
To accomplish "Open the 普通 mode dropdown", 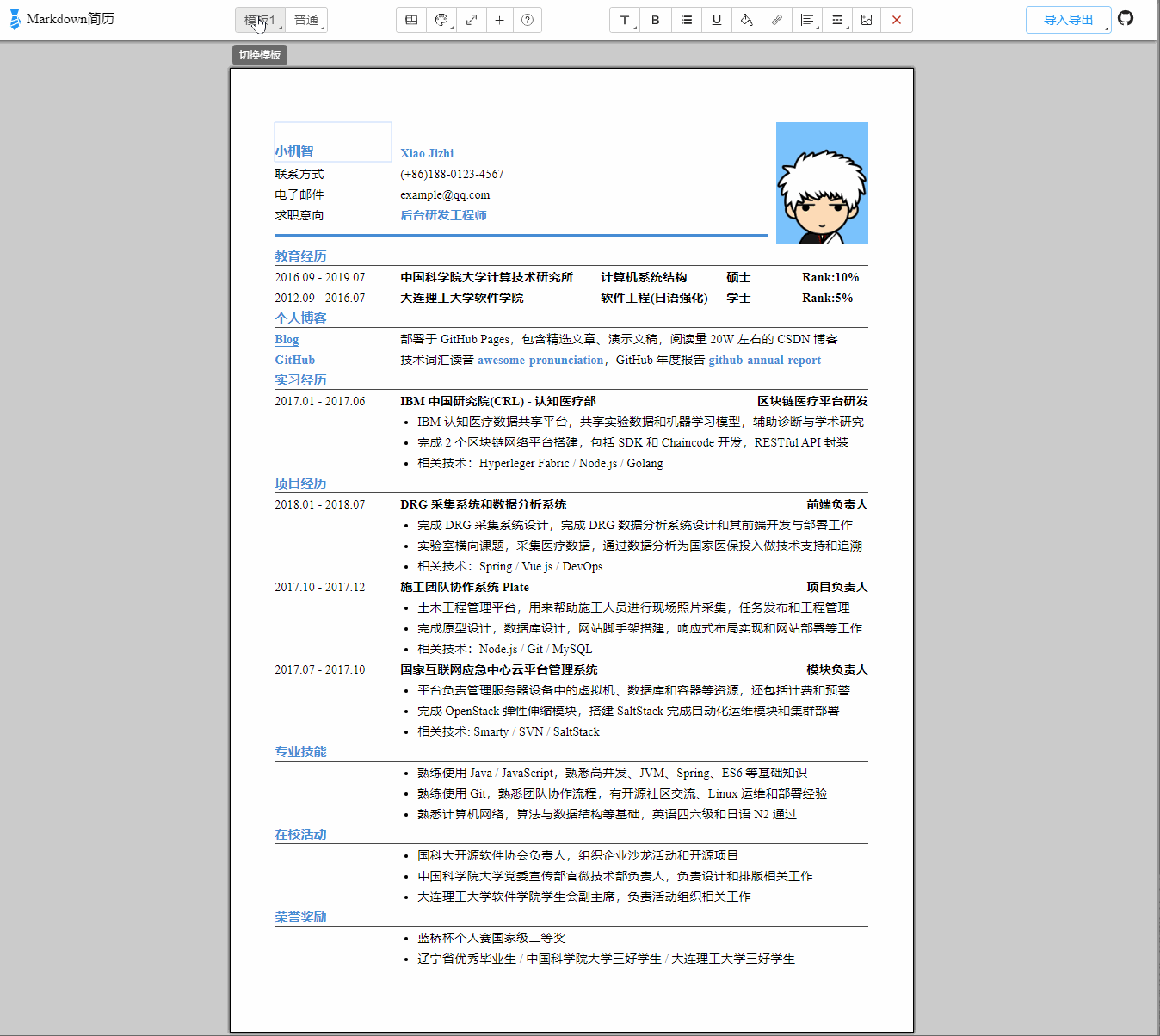I will pyautogui.click(x=306, y=20).
